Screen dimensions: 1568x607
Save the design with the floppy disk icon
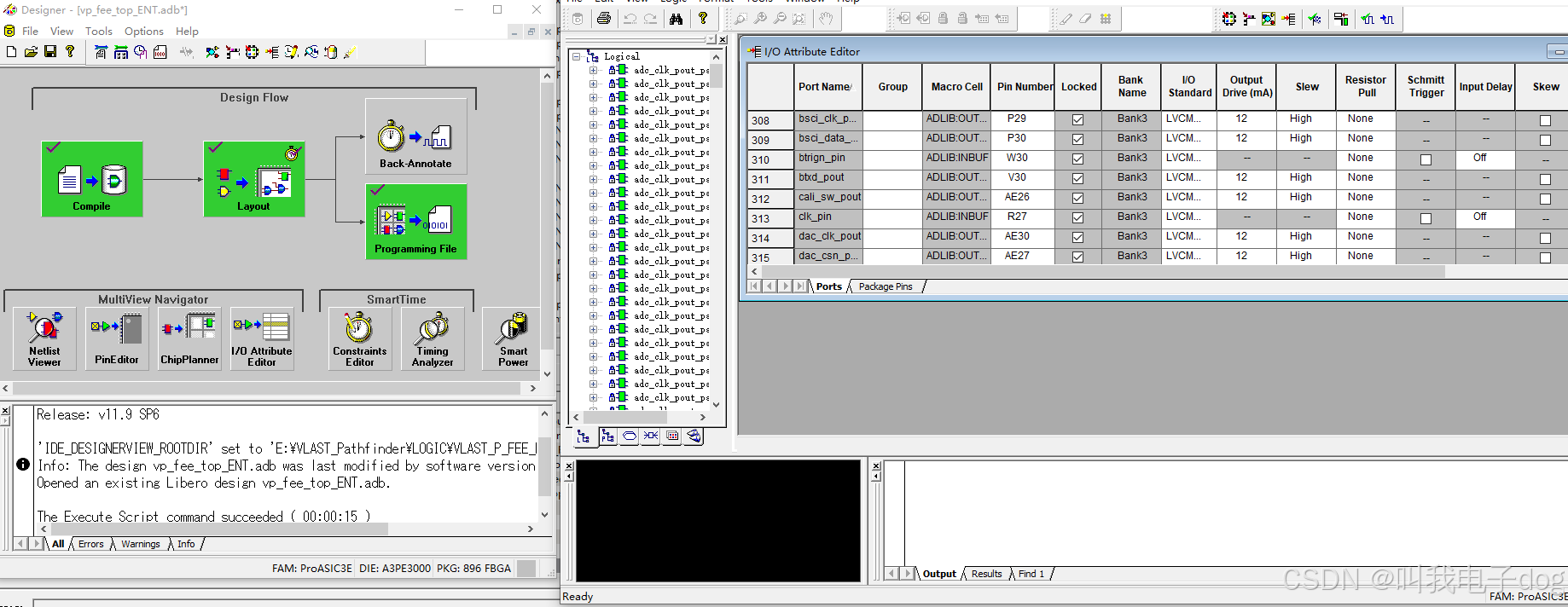click(x=50, y=52)
